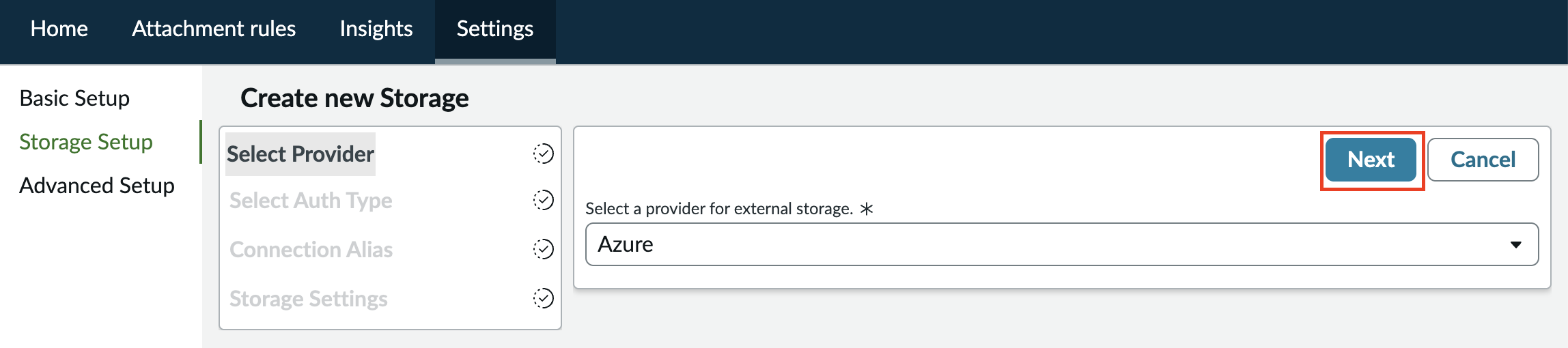Open Basic Setup in sidebar
1568x348 pixels.
click(74, 98)
